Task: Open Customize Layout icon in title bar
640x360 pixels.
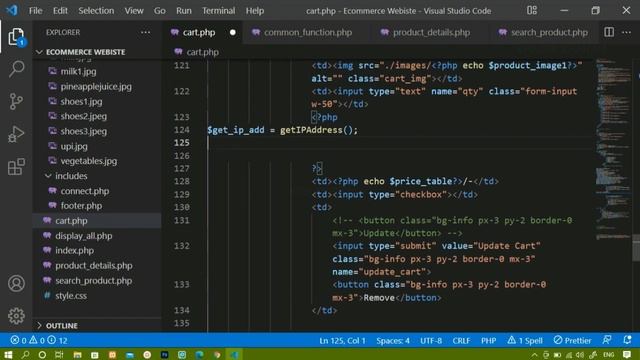Action: [532, 10]
